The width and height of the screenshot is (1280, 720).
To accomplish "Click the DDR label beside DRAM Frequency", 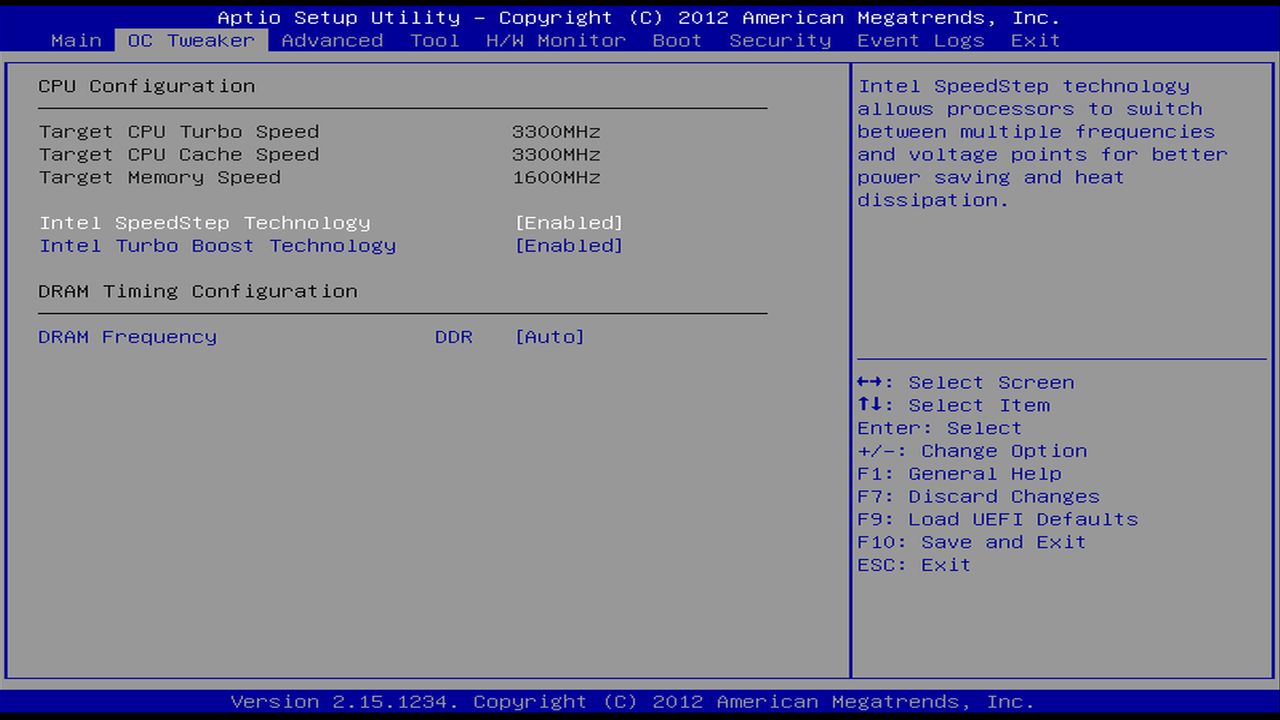I will tap(454, 337).
